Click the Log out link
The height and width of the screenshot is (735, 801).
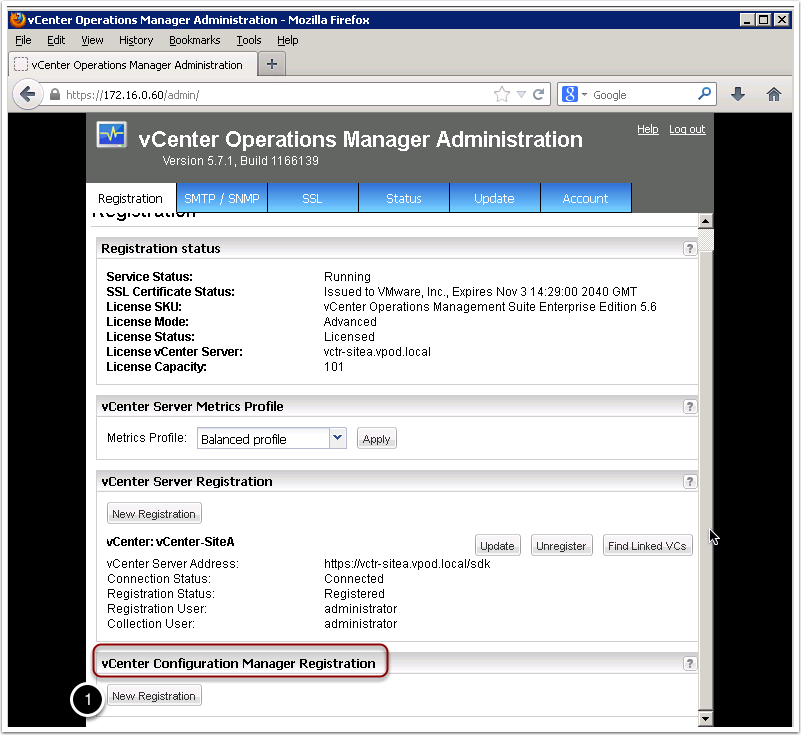[686, 129]
